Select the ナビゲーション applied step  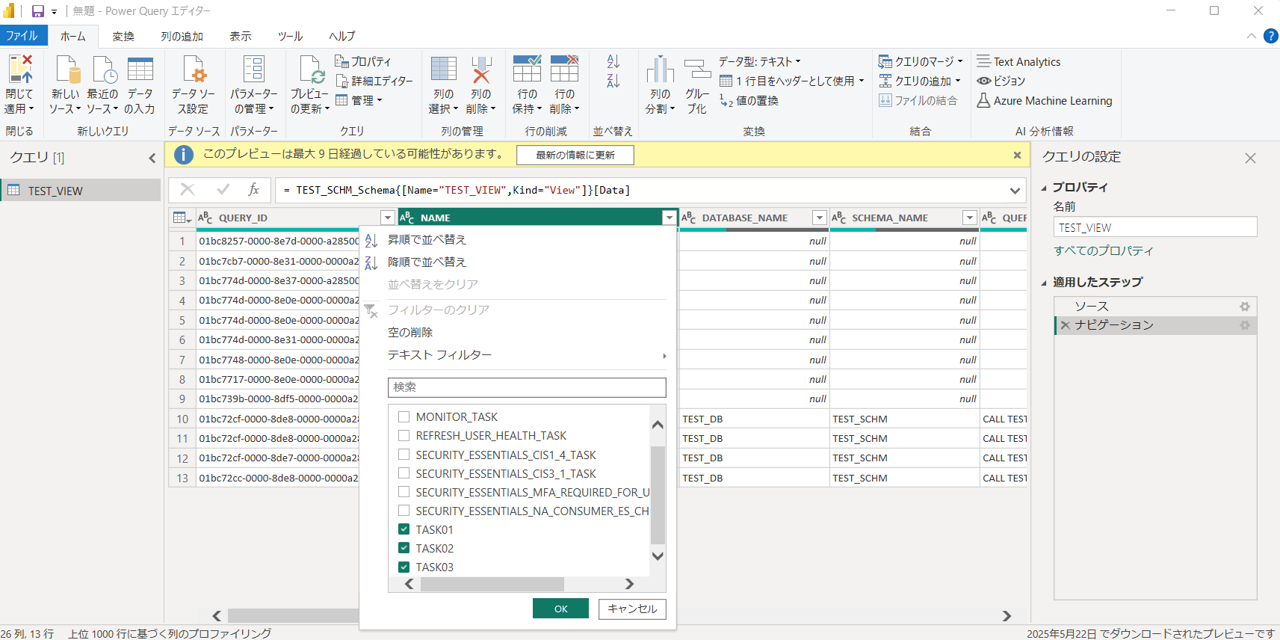click(1155, 325)
